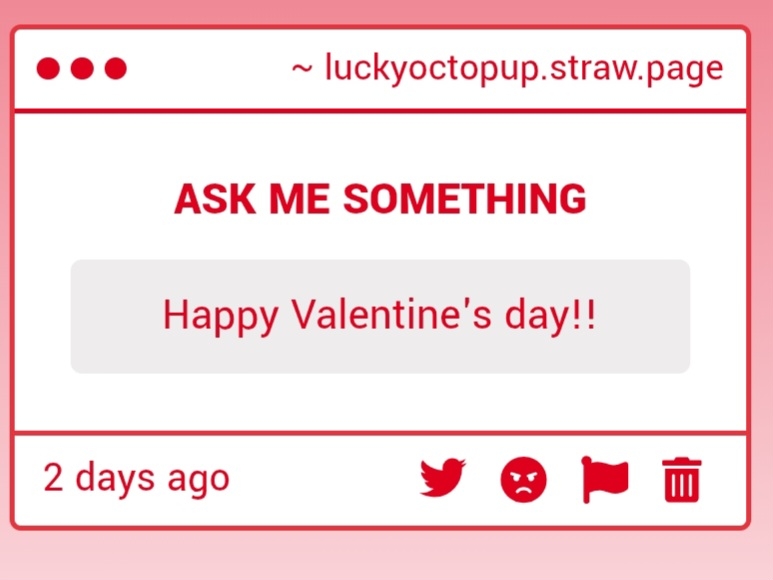Click the "2 days ago" timestamp
Image resolution: width=773 pixels, height=580 pixels.
tap(136, 478)
